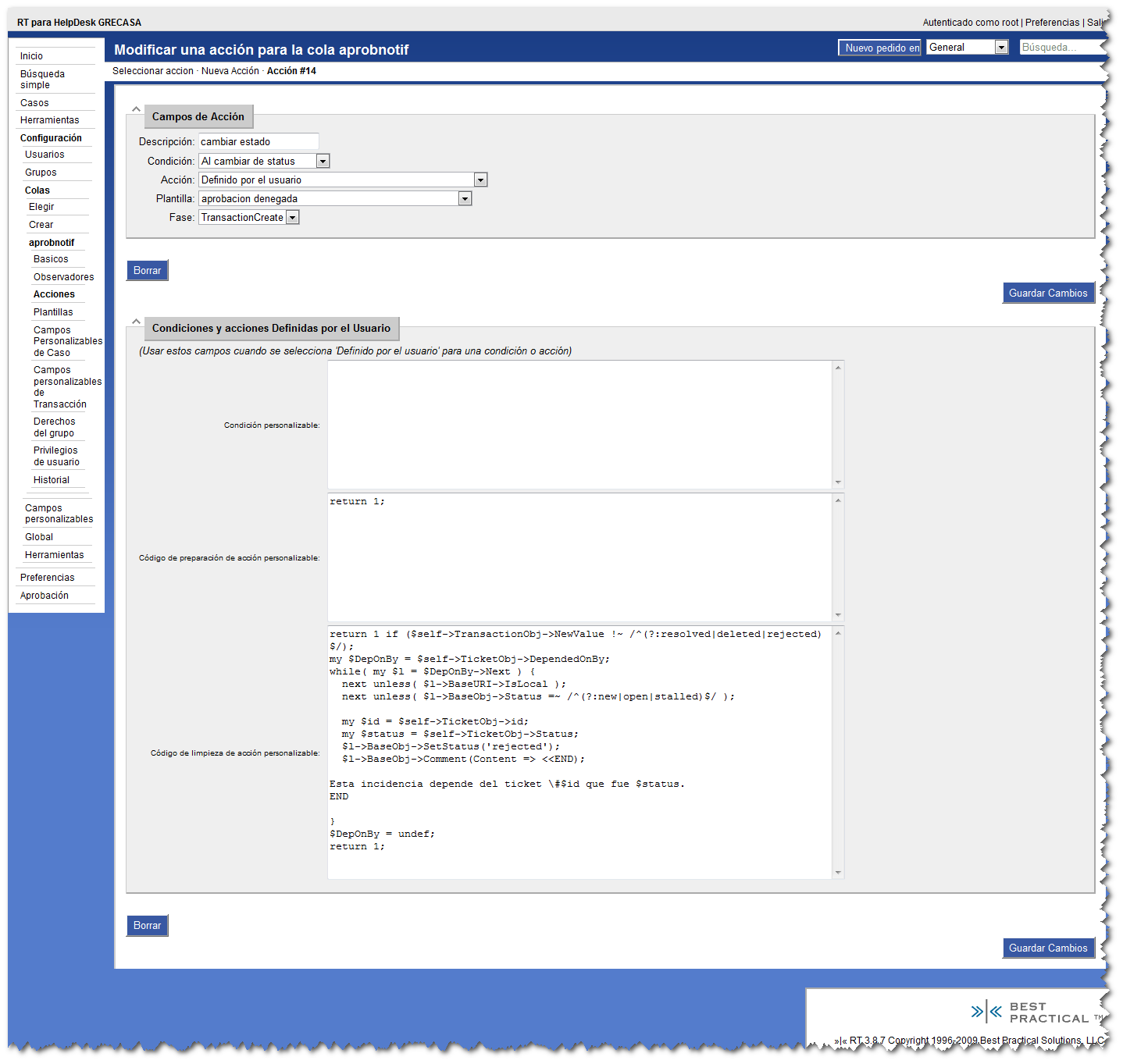Go to Observadores in the sidebar
The image size is (1123, 1064).
click(x=63, y=277)
